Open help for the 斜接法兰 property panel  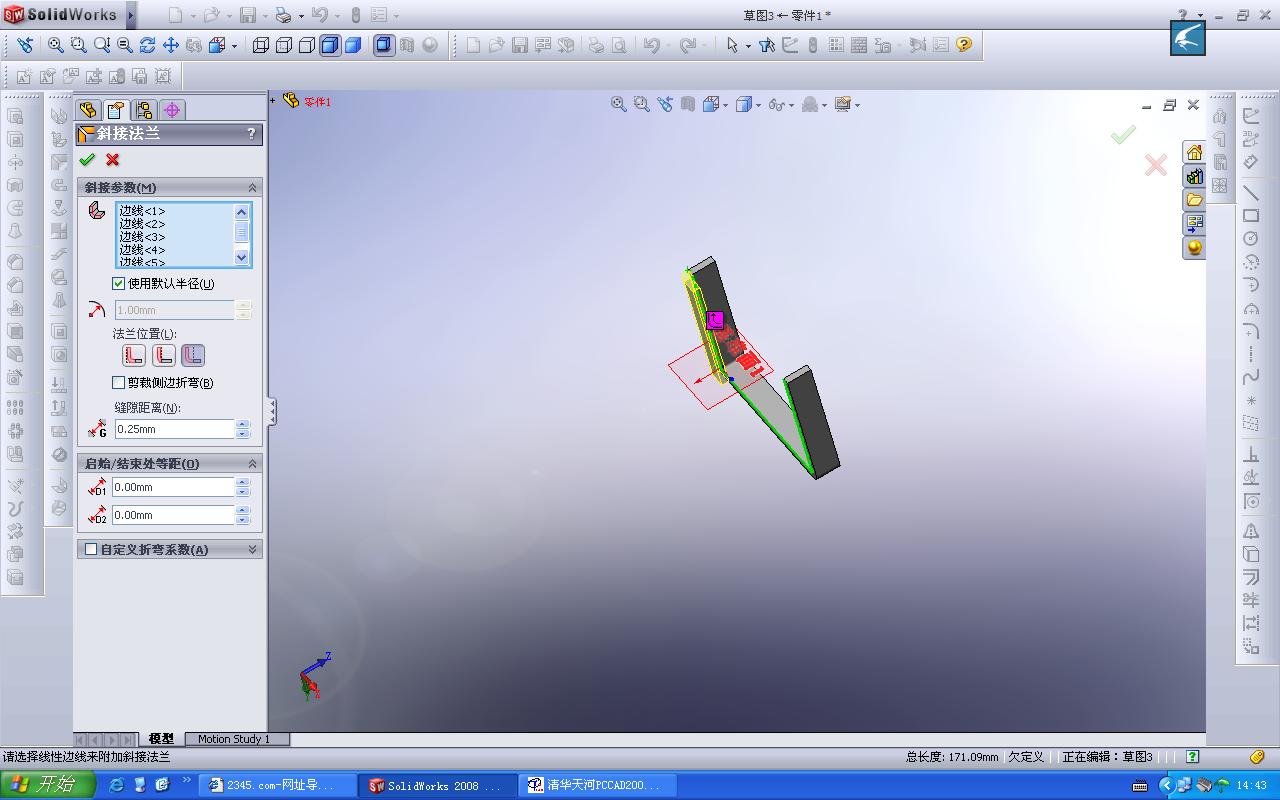point(251,133)
